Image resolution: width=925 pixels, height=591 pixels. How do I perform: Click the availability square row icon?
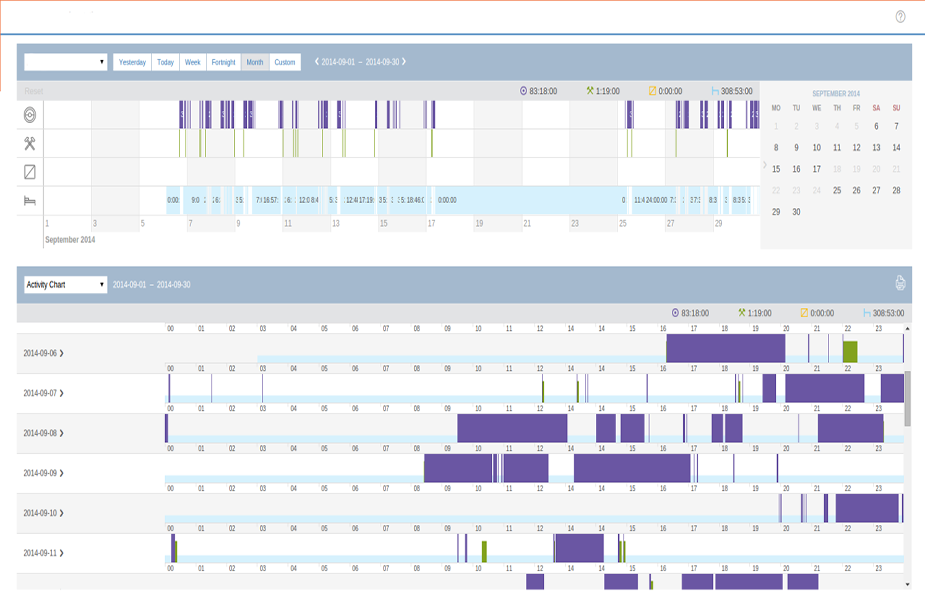point(30,172)
